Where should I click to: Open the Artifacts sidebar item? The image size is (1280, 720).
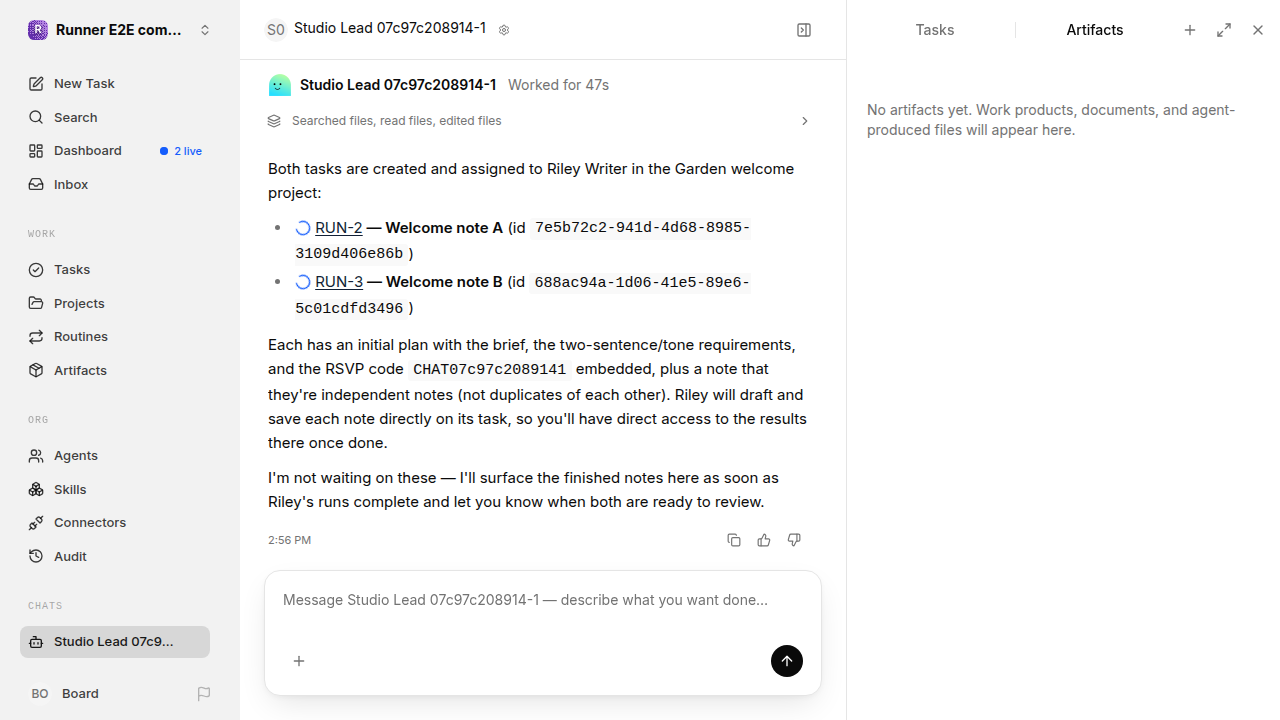pyautogui.click(x=115, y=371)
